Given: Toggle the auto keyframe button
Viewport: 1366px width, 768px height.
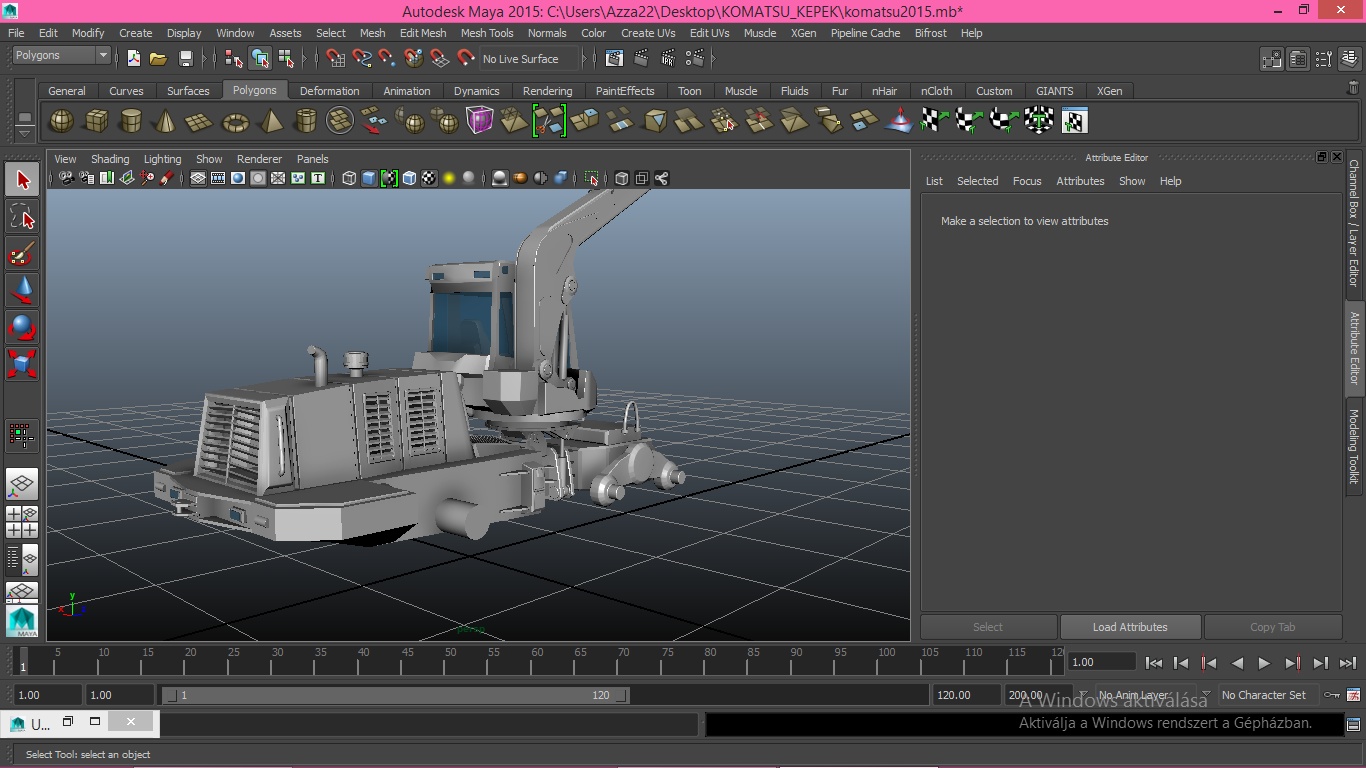Looking at the screenshot, I should click(1332, 694).
